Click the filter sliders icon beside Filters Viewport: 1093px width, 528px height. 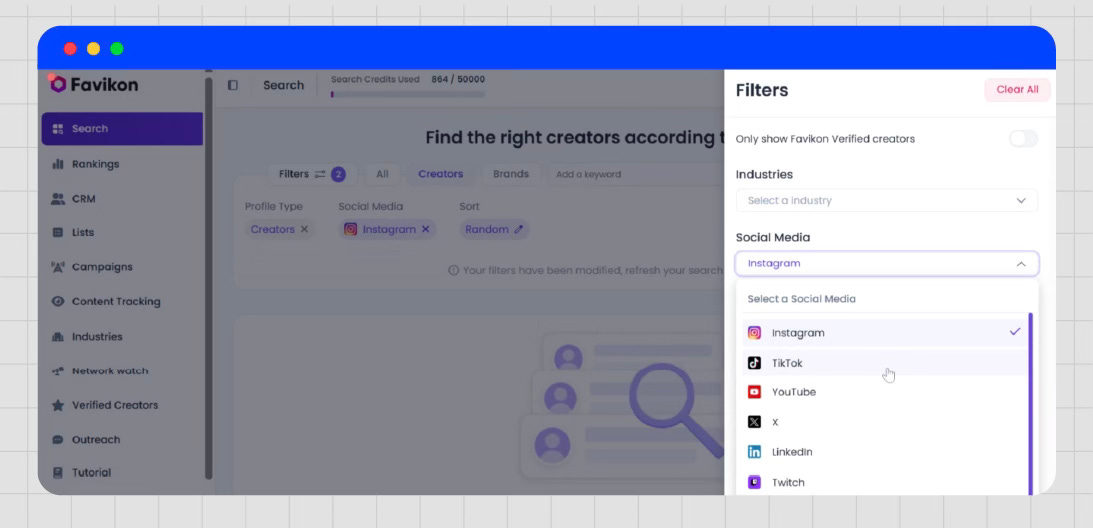pyautogui.click(x=320, y=174)
